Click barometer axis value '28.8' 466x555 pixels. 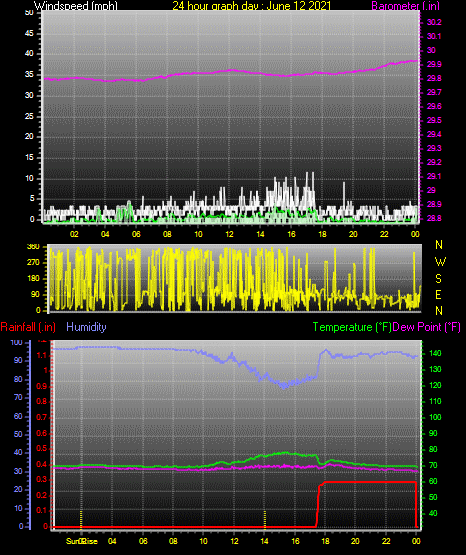point(434,218)
